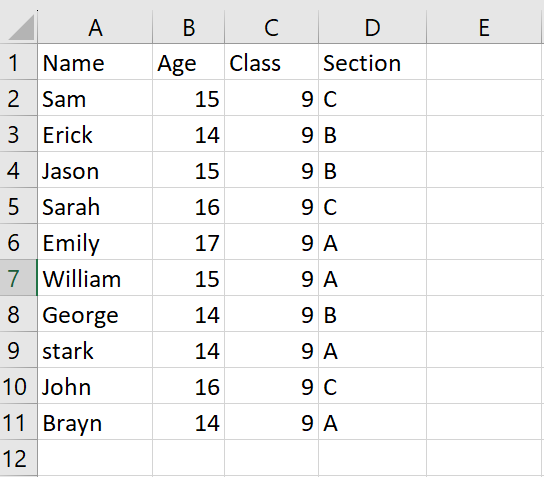
Task: Select row 12 header
Action: (x=18, y=458)
